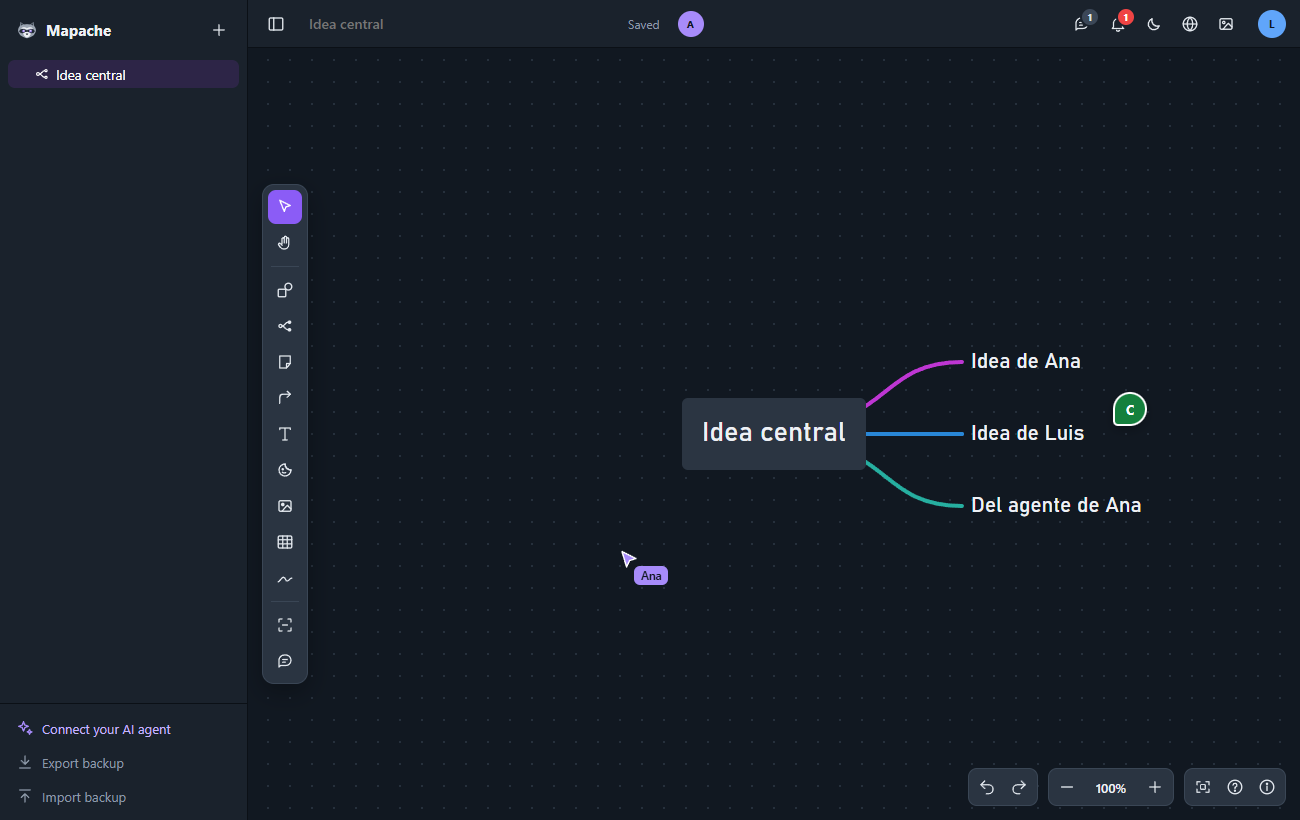Click collaborator avatar A in header
1300x820 pixels.
pos(691,24)
